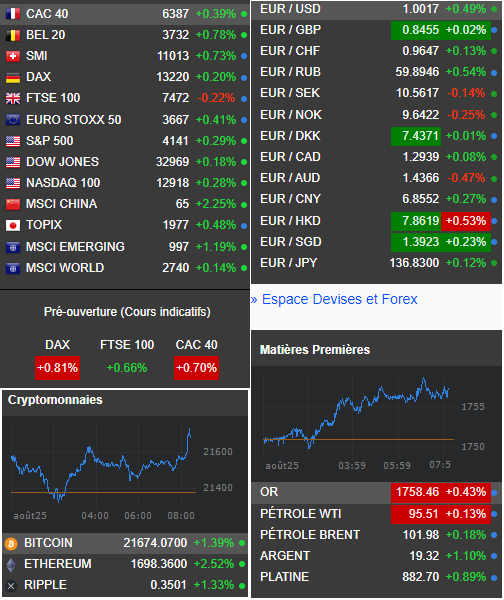Click the Japan flag icon beside TOPIX
This screenshot has width=504, height=600.
tap(13, 225)
